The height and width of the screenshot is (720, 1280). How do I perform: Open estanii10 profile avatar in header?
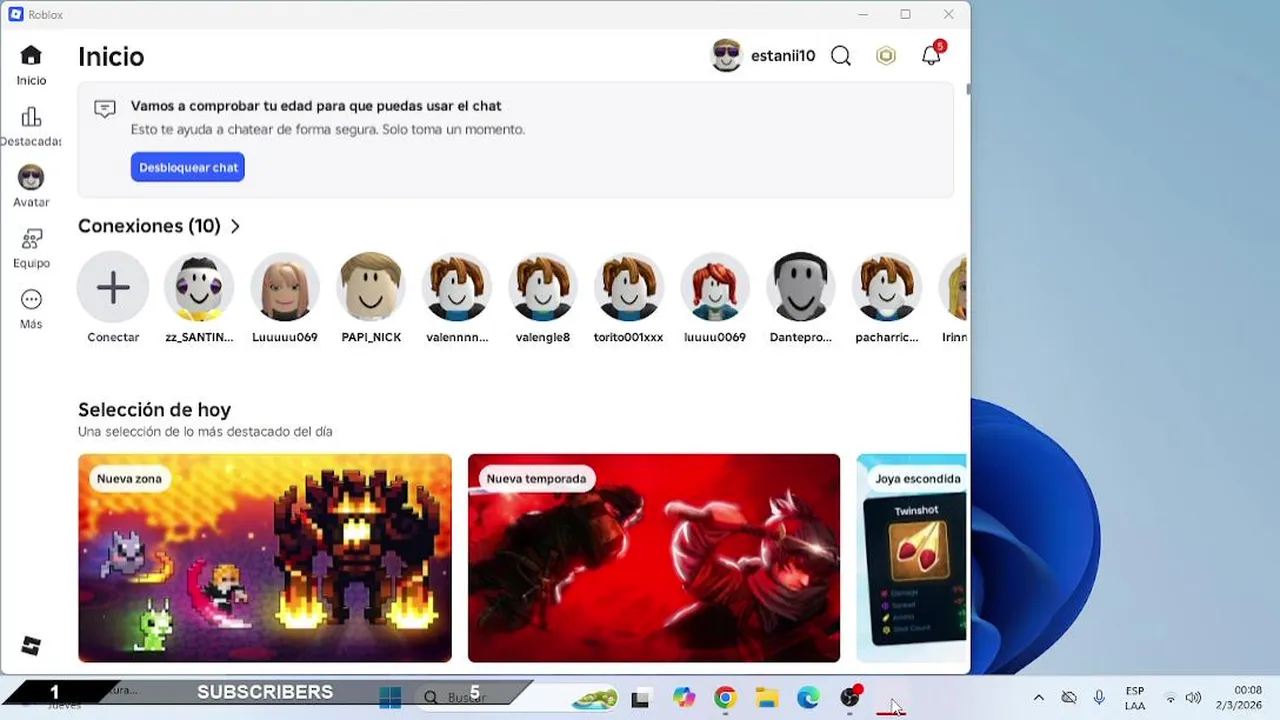point(727,56)
